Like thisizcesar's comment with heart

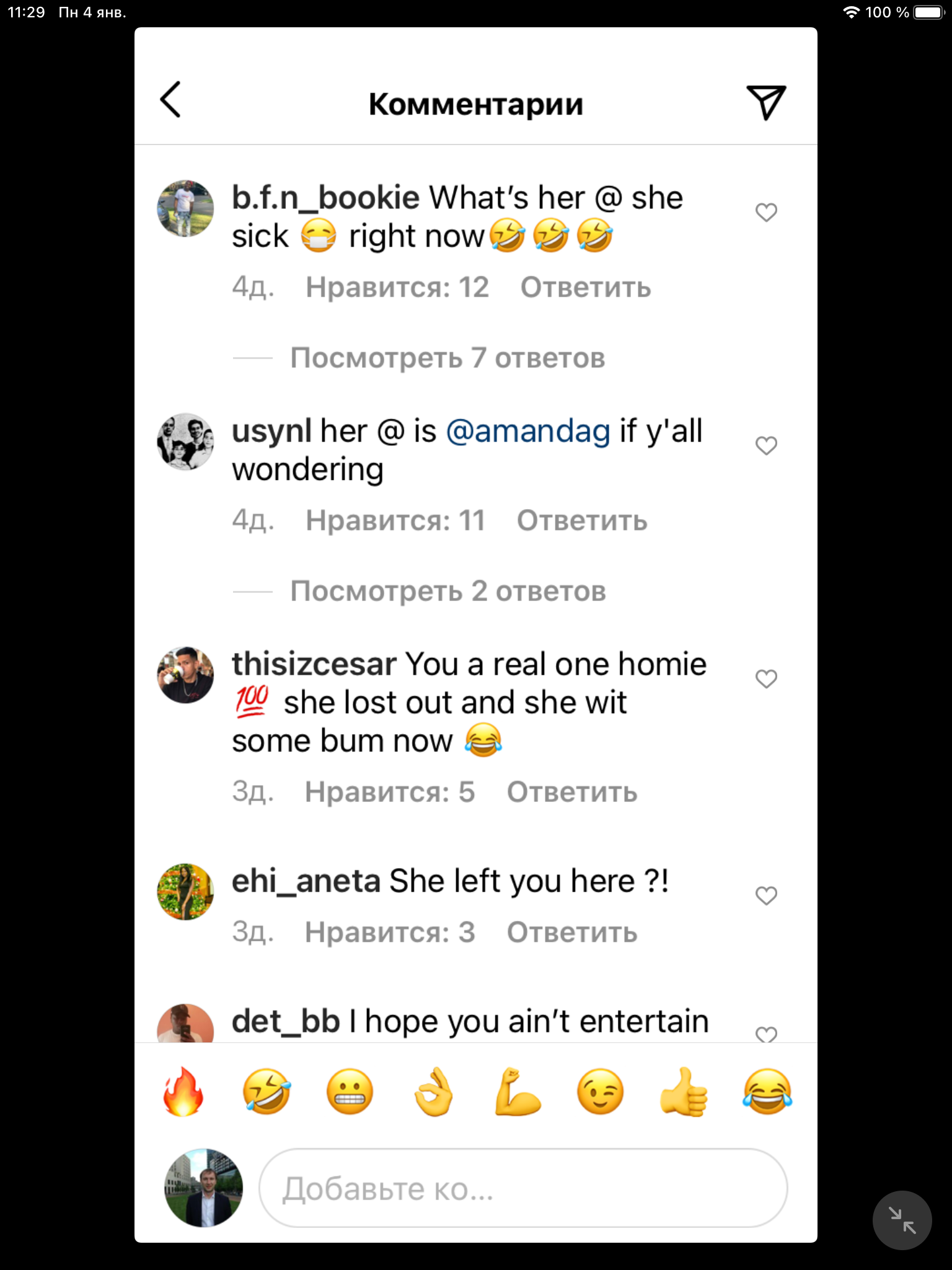click(x=767, y=679)
